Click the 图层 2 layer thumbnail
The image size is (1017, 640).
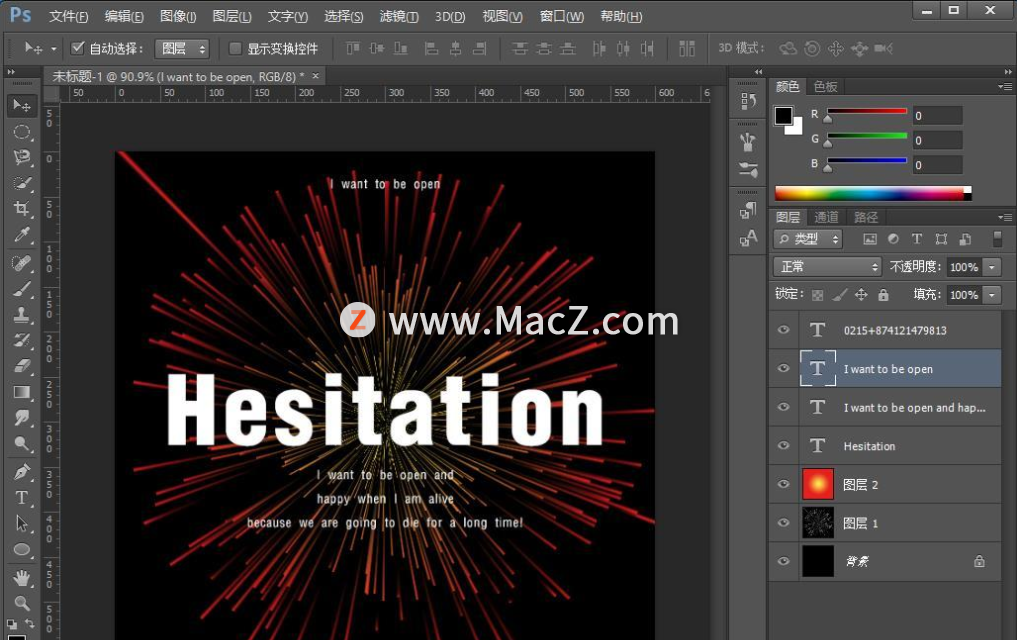(818, 484)
